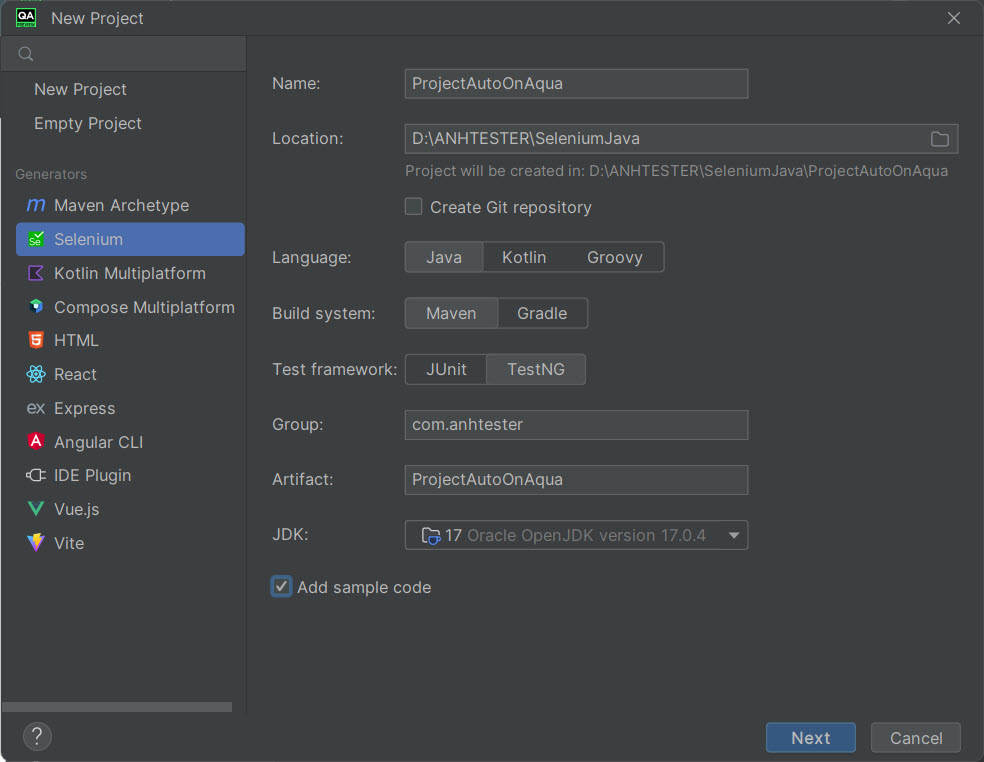Click the Next button
The width and height of the screenshot is (984, 762).
click(810, 738)
